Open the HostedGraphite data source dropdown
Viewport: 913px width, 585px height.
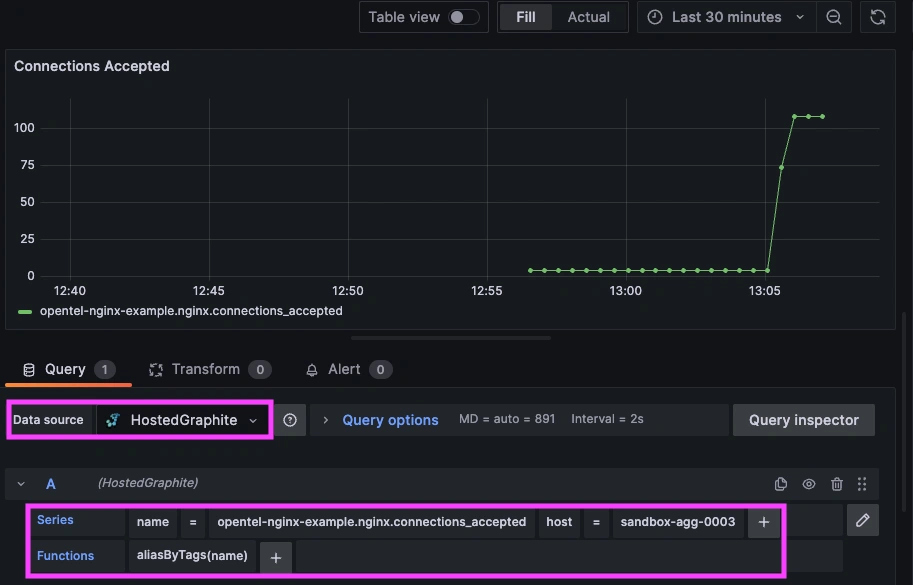coord(183,420)
